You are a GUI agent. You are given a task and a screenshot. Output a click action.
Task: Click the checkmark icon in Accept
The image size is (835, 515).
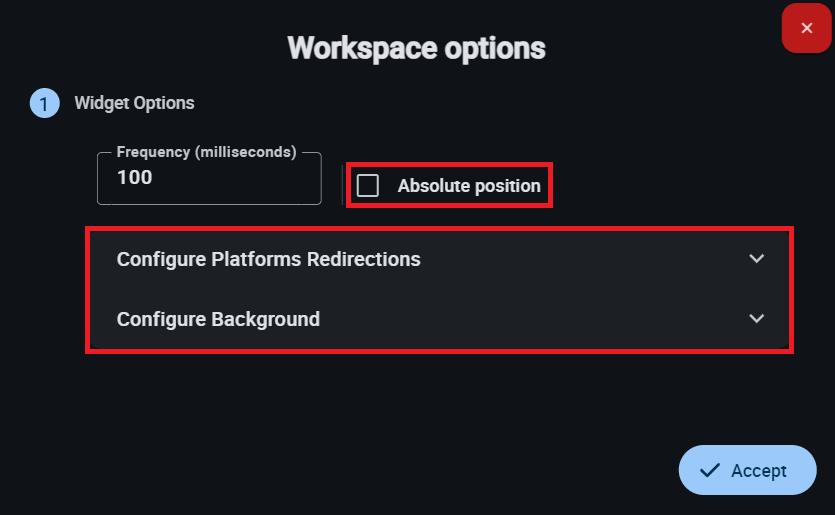tap(710, 470)
